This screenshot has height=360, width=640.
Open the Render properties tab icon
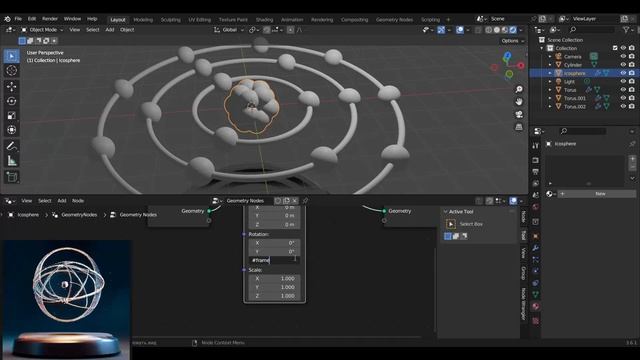click(x=536, y=160)
